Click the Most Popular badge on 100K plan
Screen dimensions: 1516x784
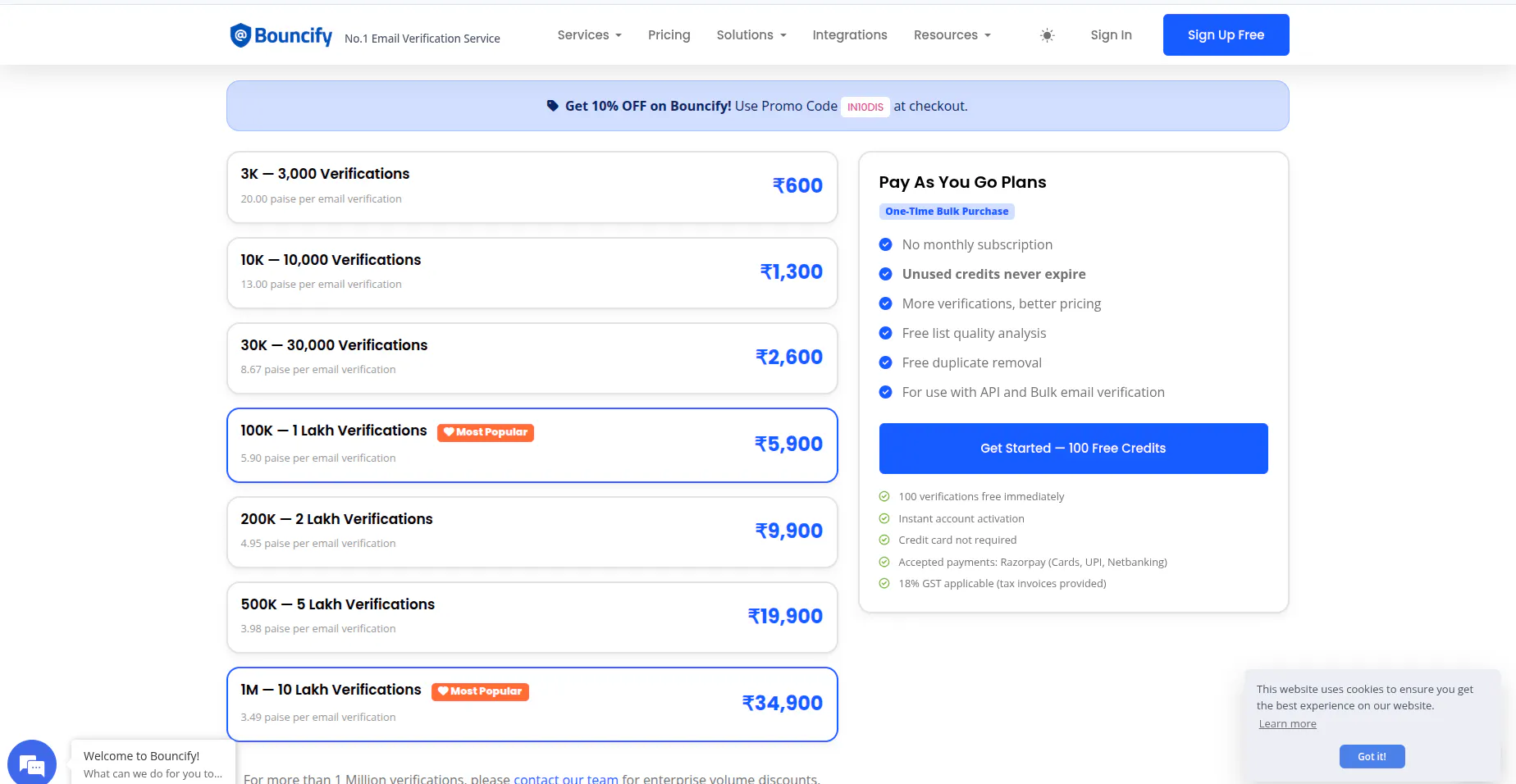point(486,432)
